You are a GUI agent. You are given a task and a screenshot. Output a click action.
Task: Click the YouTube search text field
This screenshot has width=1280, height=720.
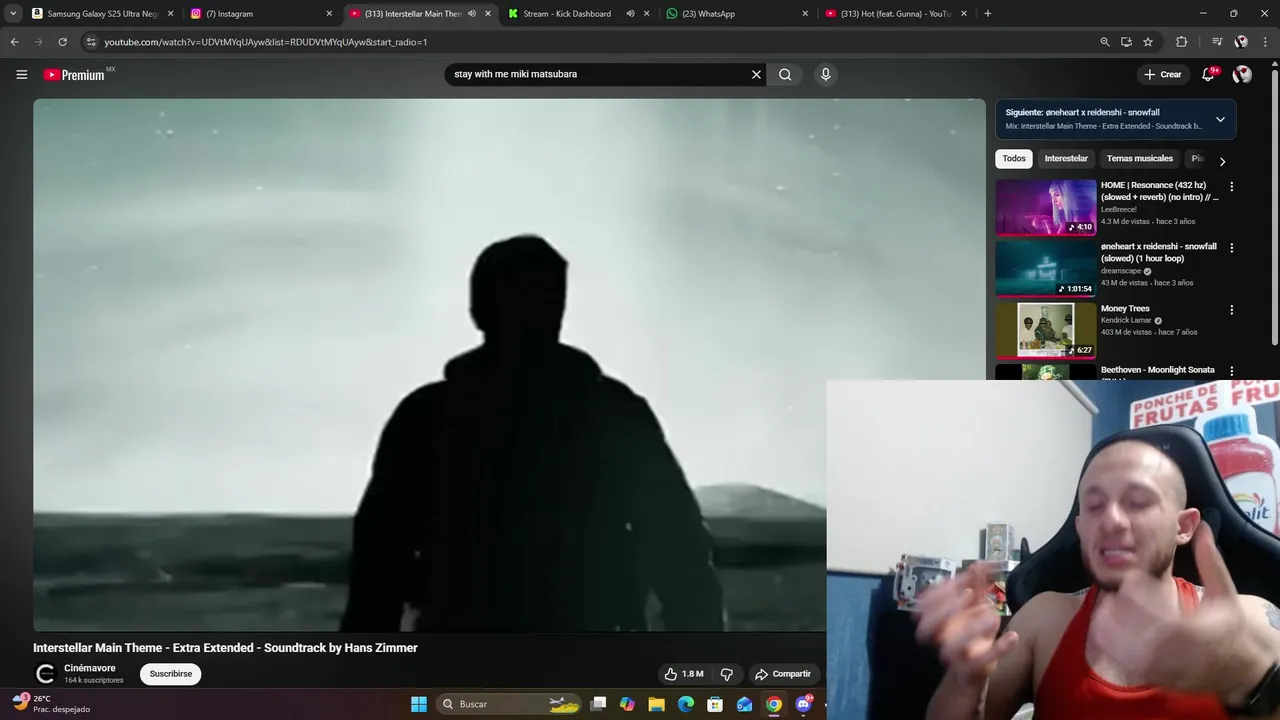[x=598, y=74]
